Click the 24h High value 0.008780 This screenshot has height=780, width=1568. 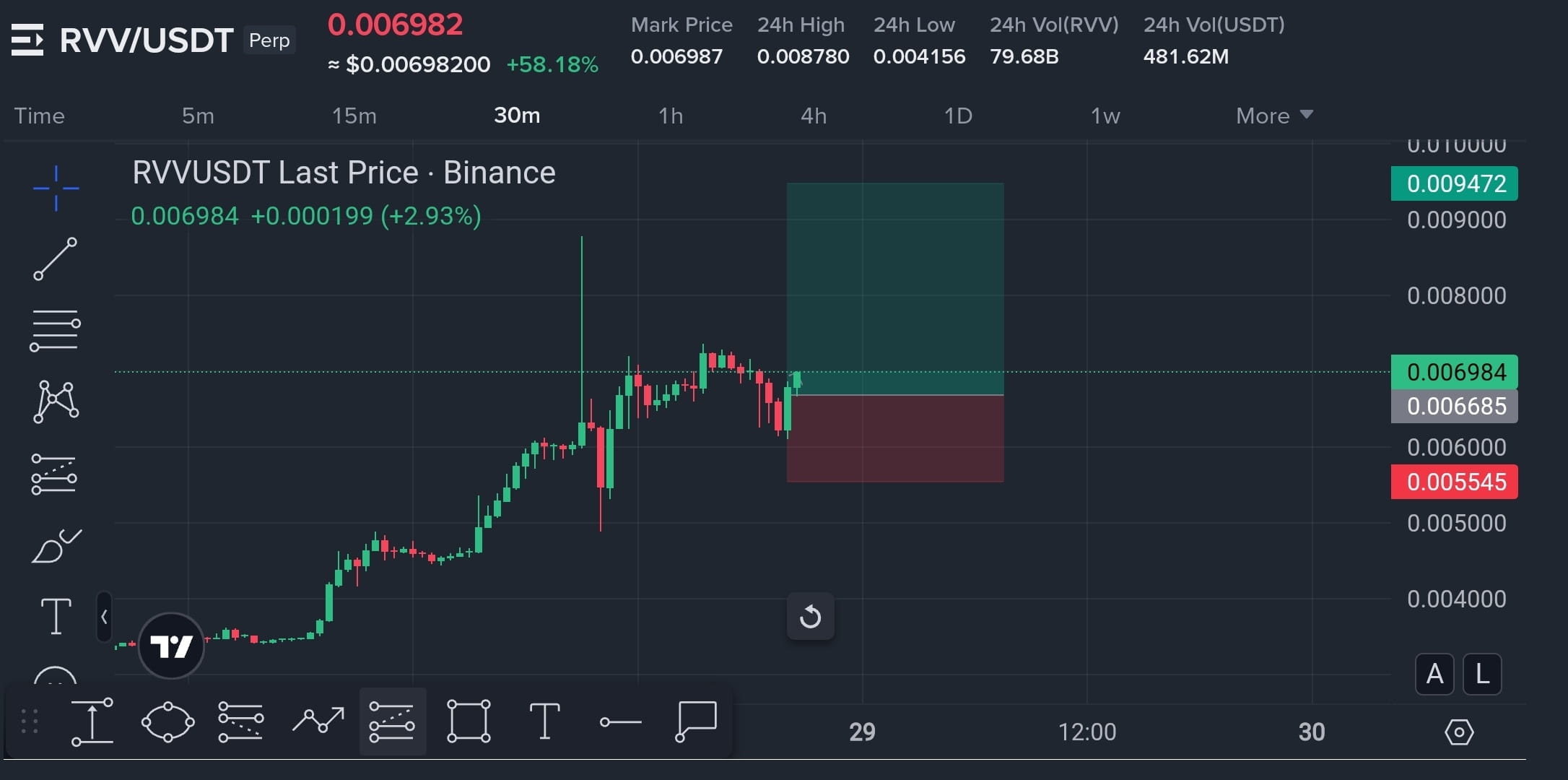[803, 56]
